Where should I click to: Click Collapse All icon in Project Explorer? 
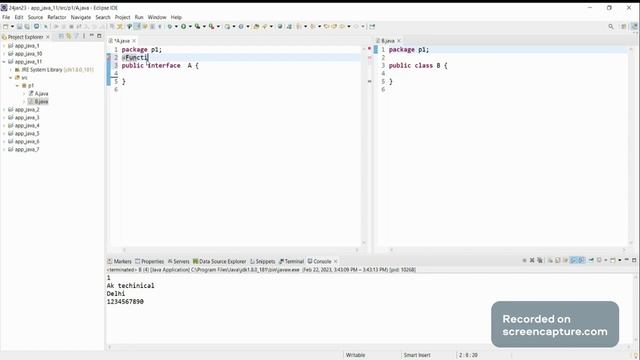[61, 36]
